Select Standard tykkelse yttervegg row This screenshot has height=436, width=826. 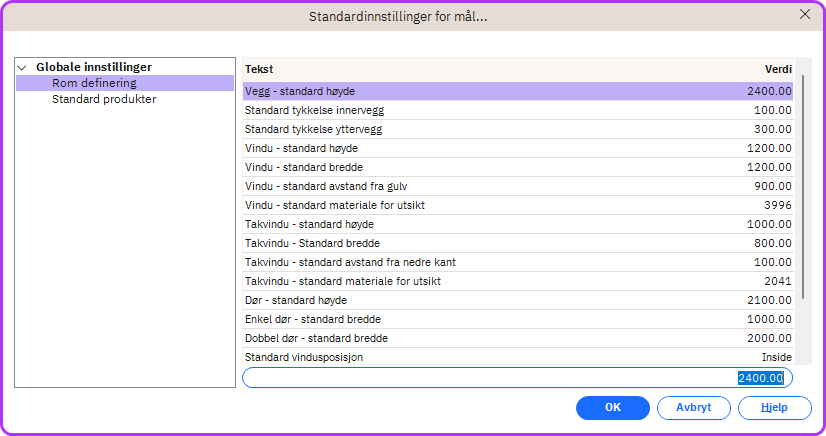(518, 129)
